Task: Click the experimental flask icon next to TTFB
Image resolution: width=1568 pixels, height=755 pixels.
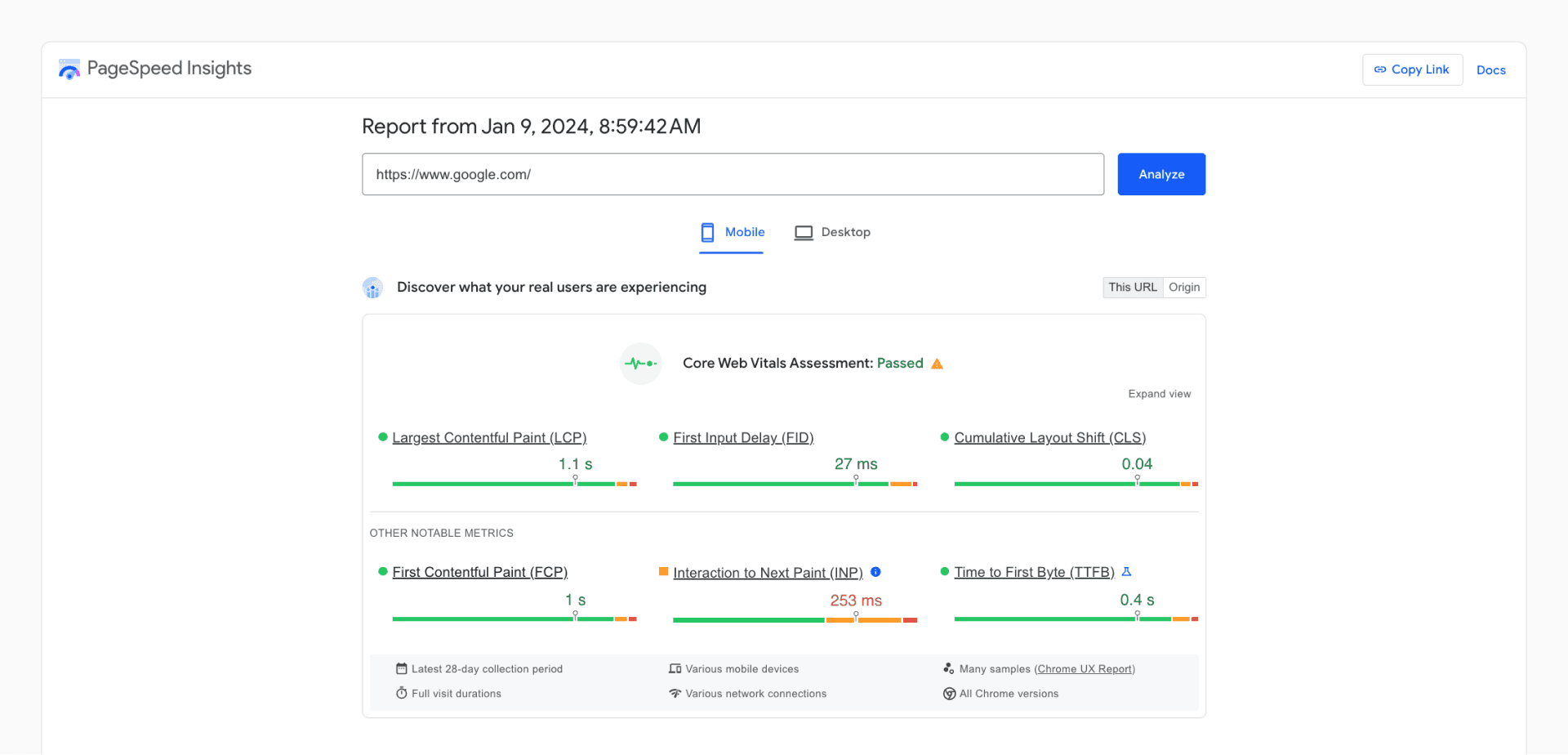Action: tap(1128, 572)
